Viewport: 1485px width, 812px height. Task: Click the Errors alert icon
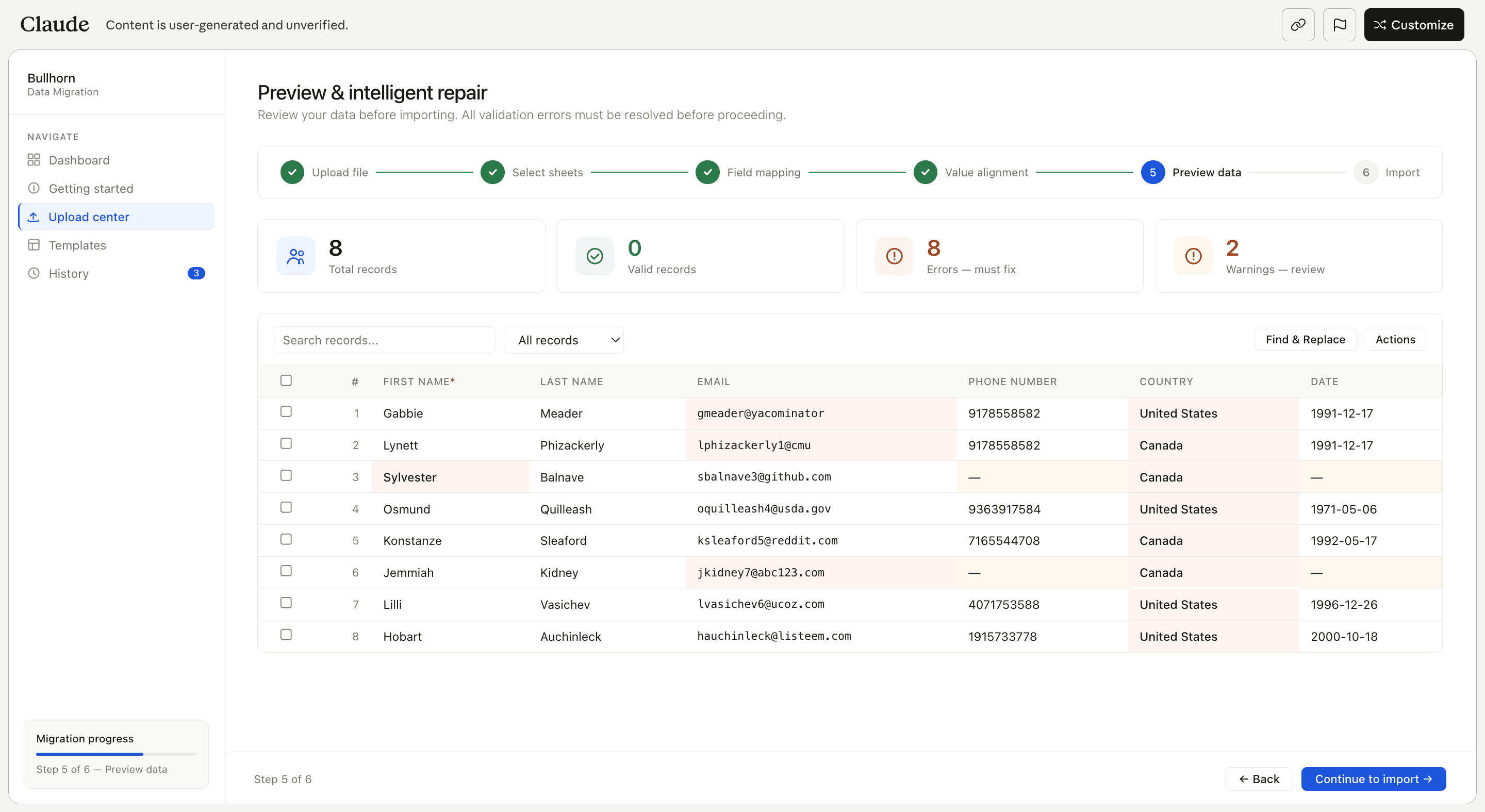tap(894, 256)
